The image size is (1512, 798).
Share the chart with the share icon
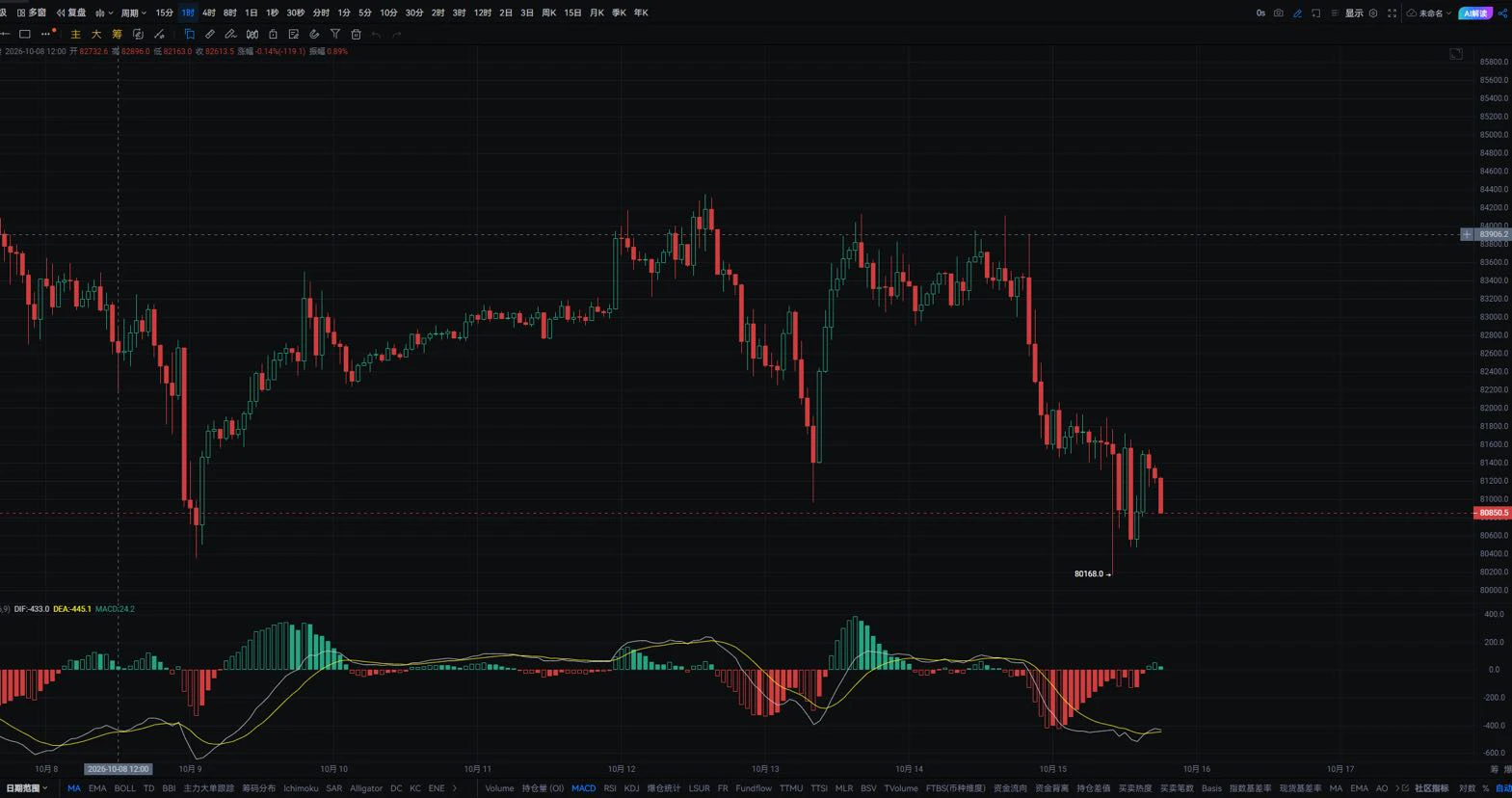[1502, 13]
